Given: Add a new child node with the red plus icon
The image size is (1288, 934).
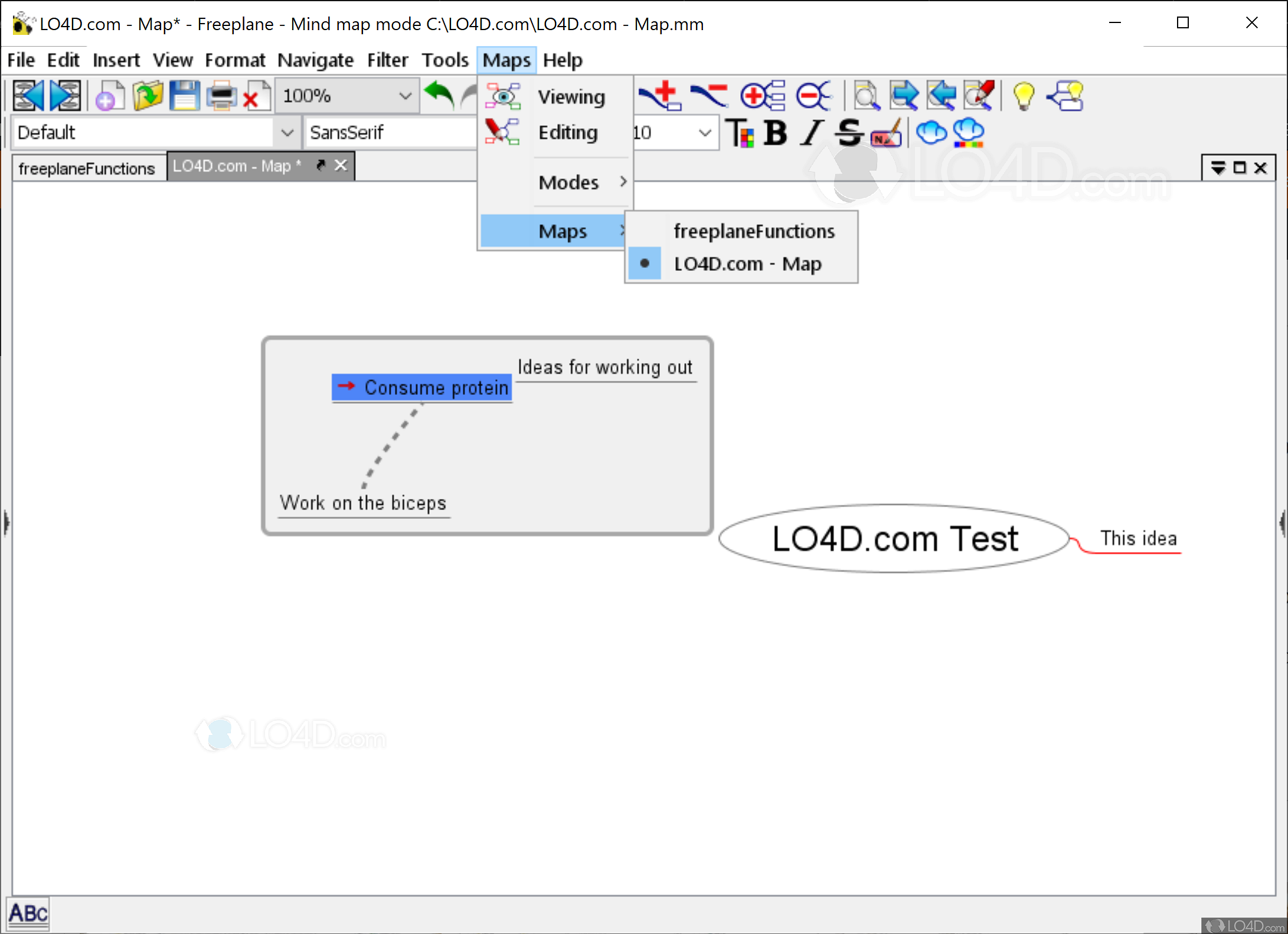Looking at the screenshot, I should [x=661, y=96].
